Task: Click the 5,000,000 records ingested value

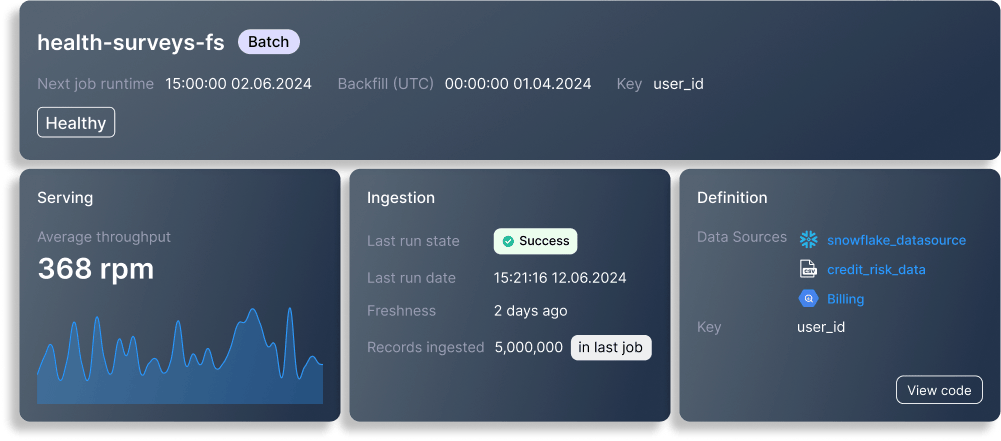Action: tap(529, 348)
